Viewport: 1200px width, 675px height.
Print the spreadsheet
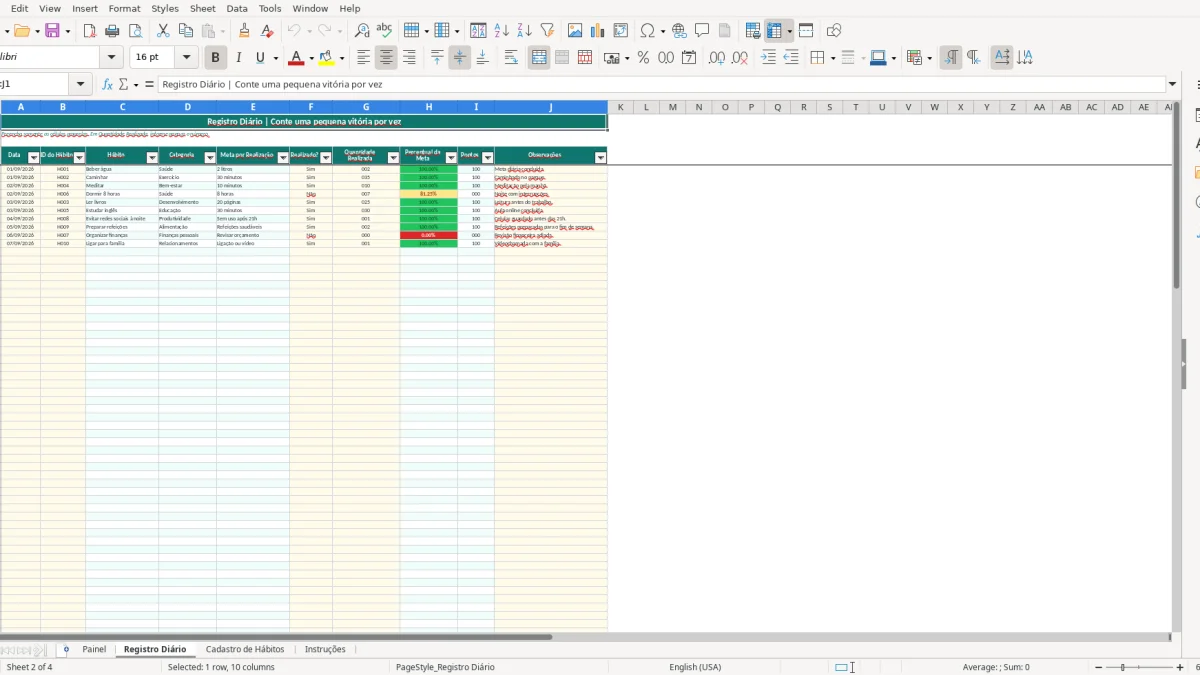coord(112,31)
